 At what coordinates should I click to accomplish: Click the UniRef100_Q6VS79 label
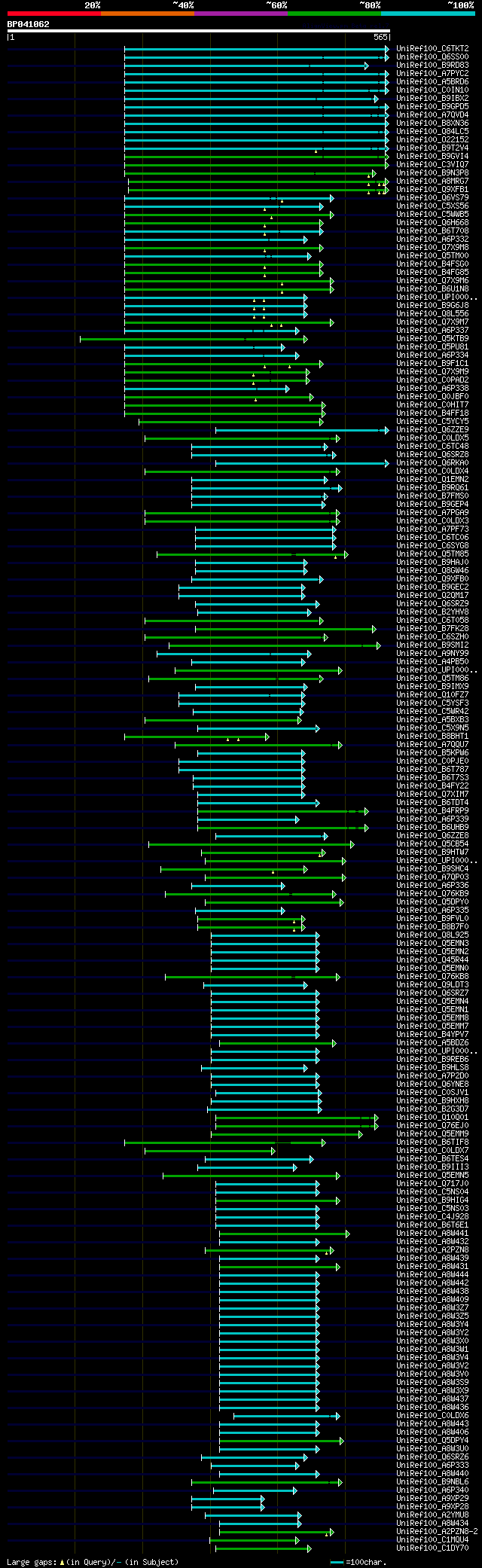[x=432, y=197]
